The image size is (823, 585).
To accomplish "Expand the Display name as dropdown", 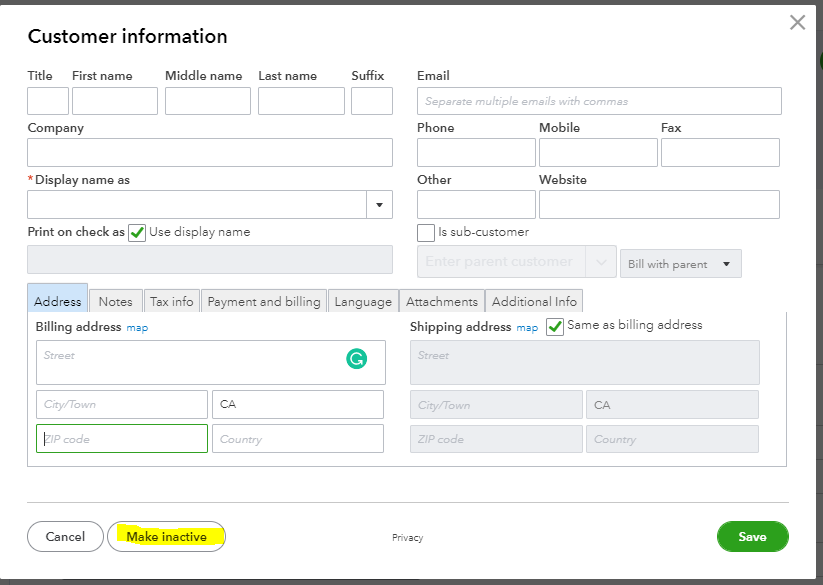I will [x=379, y=205].
